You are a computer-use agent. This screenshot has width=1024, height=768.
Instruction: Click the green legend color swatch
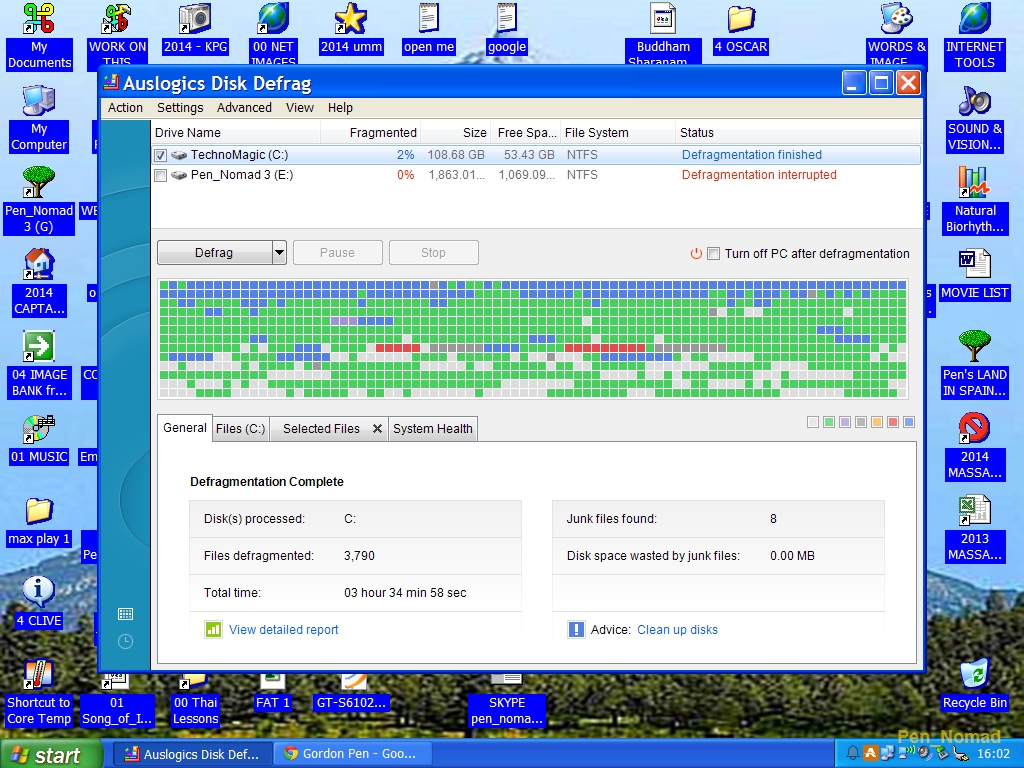(829, 423)
